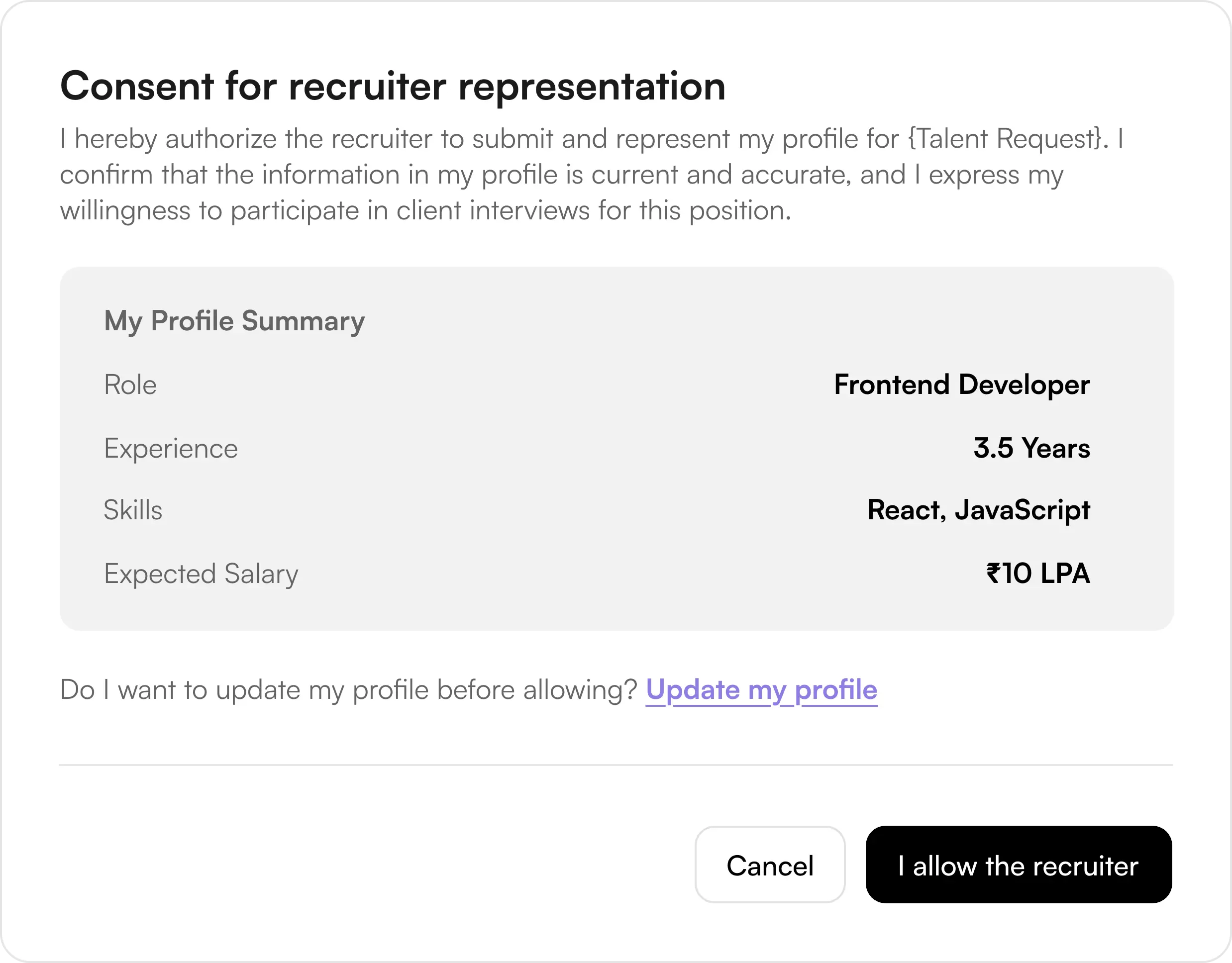
Task: Click the "Experience" label
Action: coord(171,449)
